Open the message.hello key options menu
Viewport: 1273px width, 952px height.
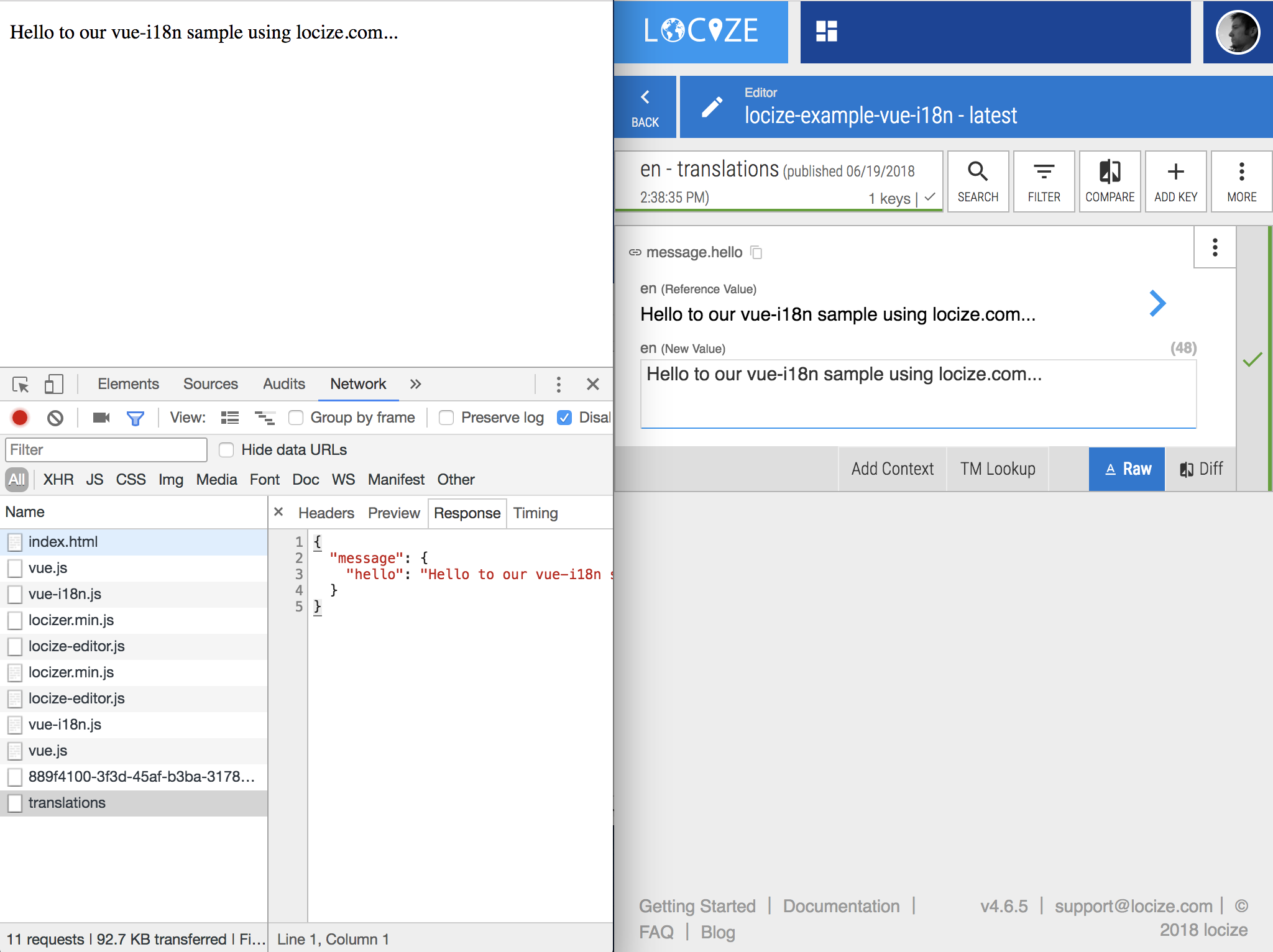click(1215, 247)
